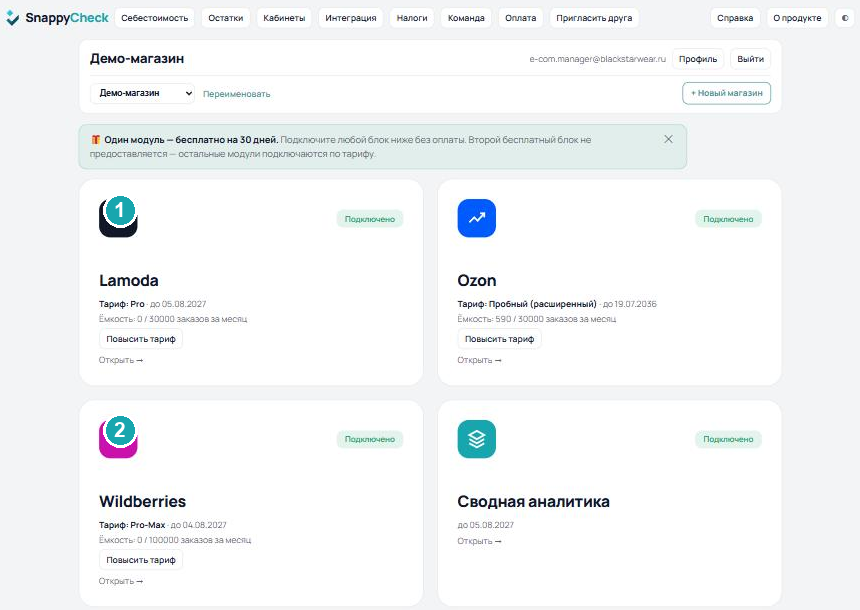Open the Профиль page
The height and width of the screenshot is (610, 860).
pyautogui.click(x=698, y=59)
